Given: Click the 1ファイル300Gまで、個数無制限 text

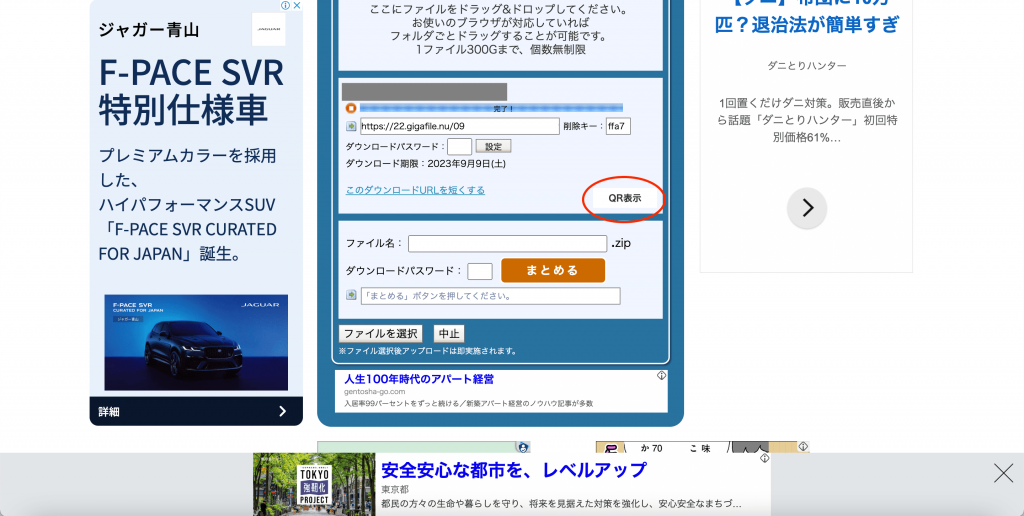Looking at the screenshot, I should point(500,50).
